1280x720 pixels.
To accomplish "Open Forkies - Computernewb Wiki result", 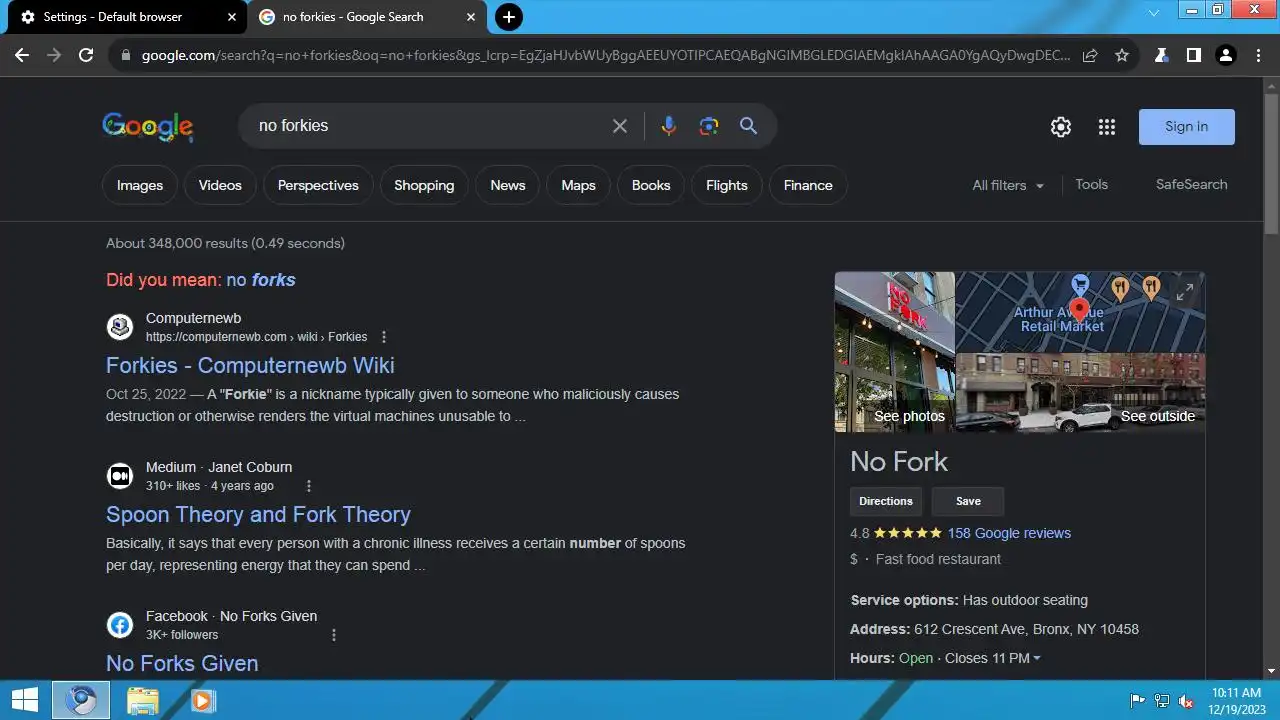I will click(x=250, y=365).
